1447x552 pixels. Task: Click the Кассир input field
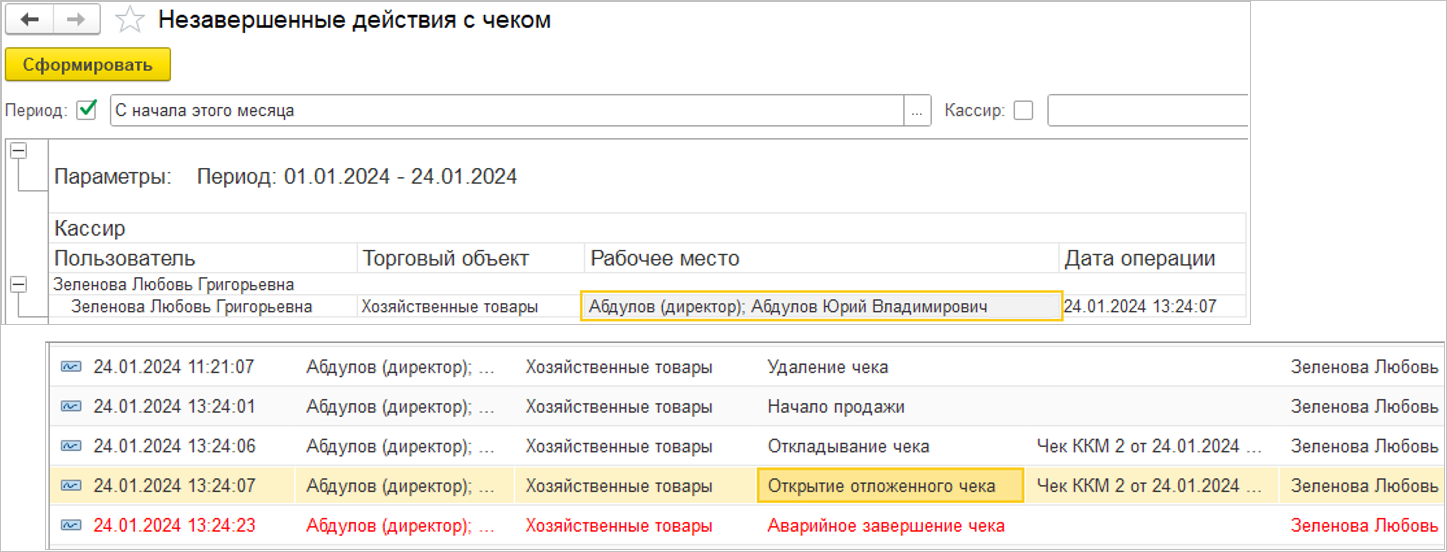1147,110
